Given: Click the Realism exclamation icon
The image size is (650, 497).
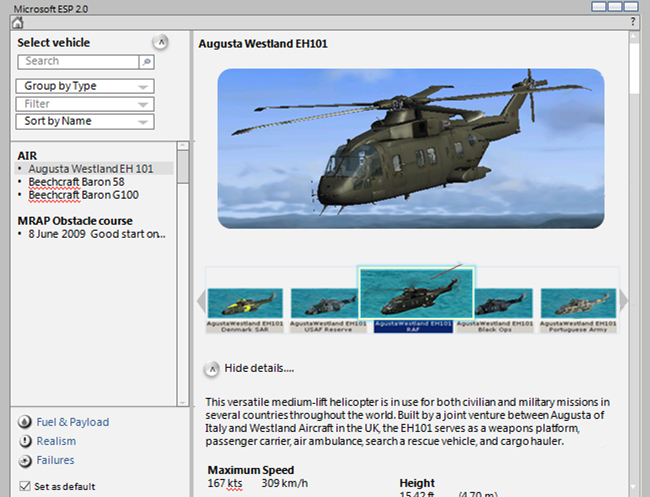Looking at the screenshot, I should (x=25, y=441).
